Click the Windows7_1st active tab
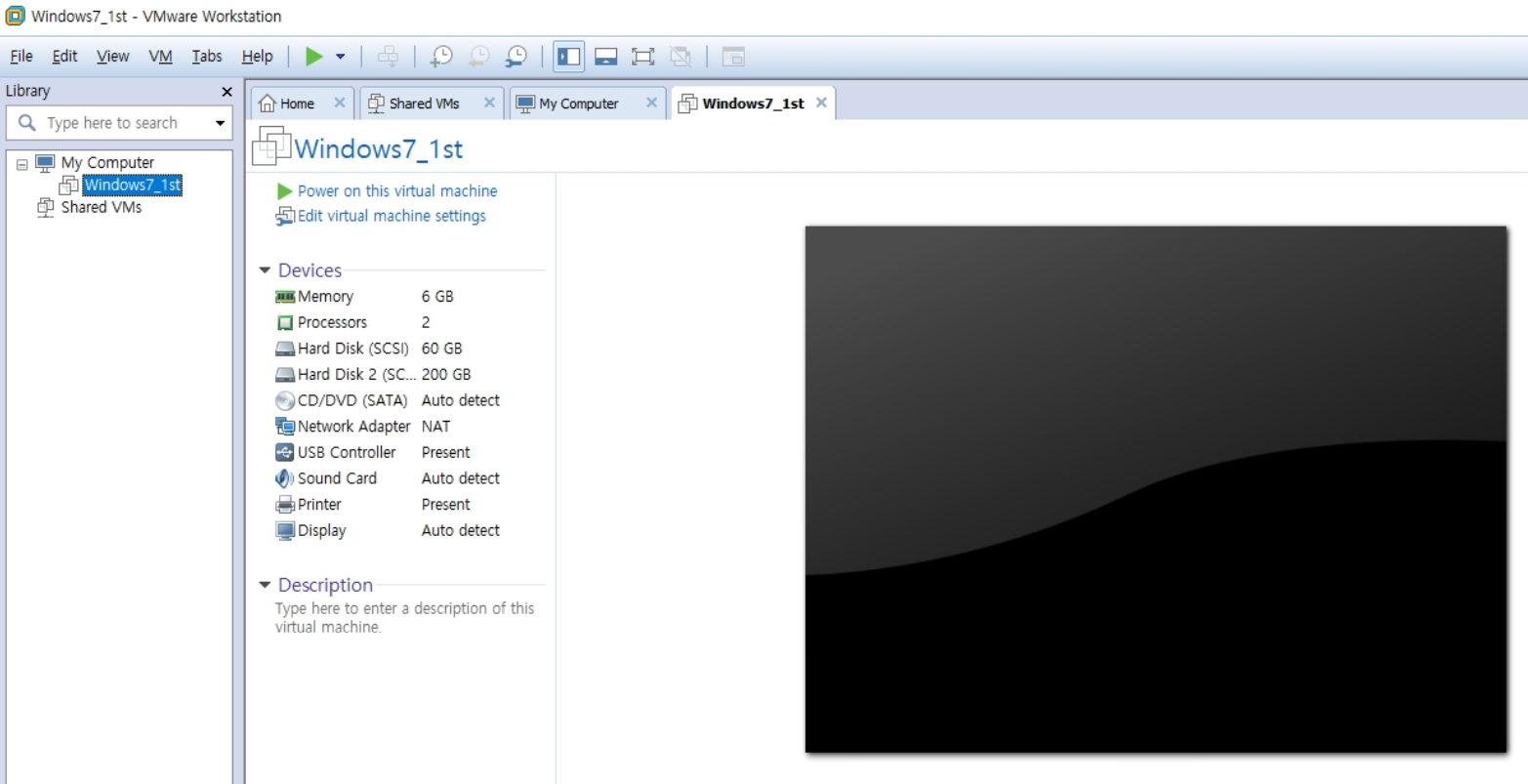Image resolution: width=1528 pixels, height=784 pixels. click(x=752, y=103)
